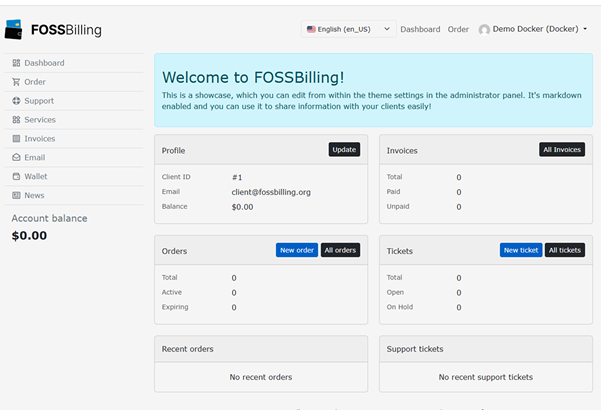This screenshot has height=410, width=601.
Task: Click the Dashboard grid icon in sidebar
Action: (x=16, y=63)
